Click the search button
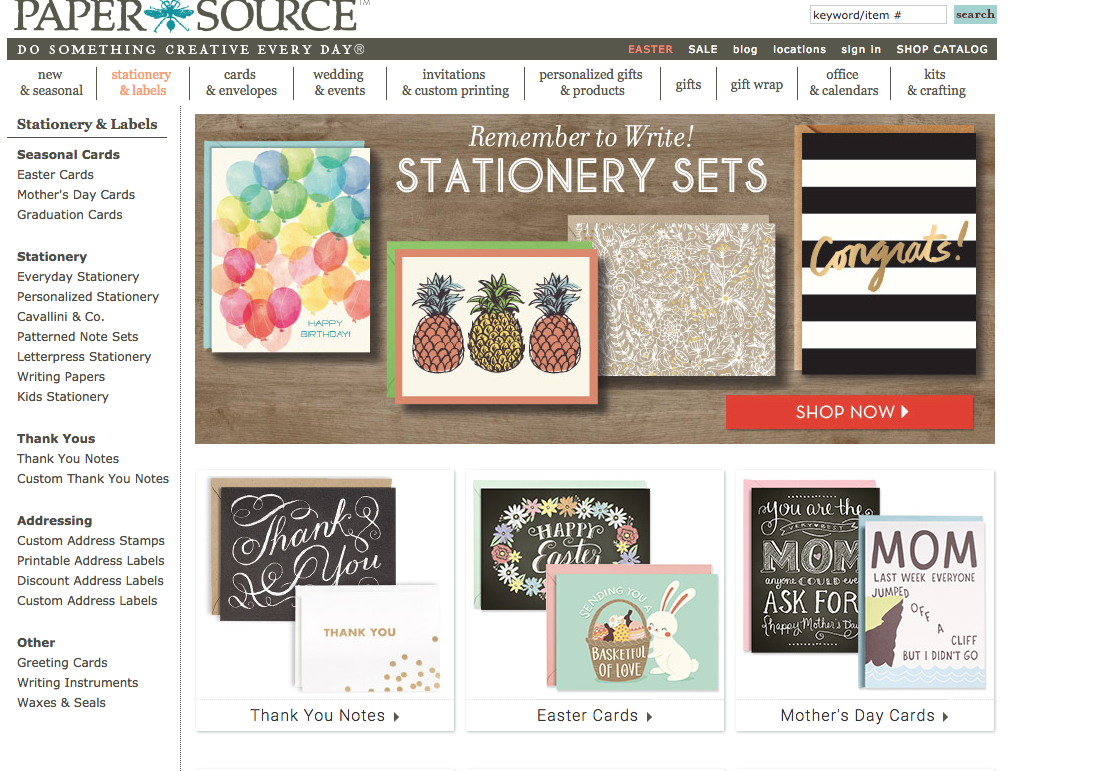Viewport: 1107px width, 771px height. point(975,14)
